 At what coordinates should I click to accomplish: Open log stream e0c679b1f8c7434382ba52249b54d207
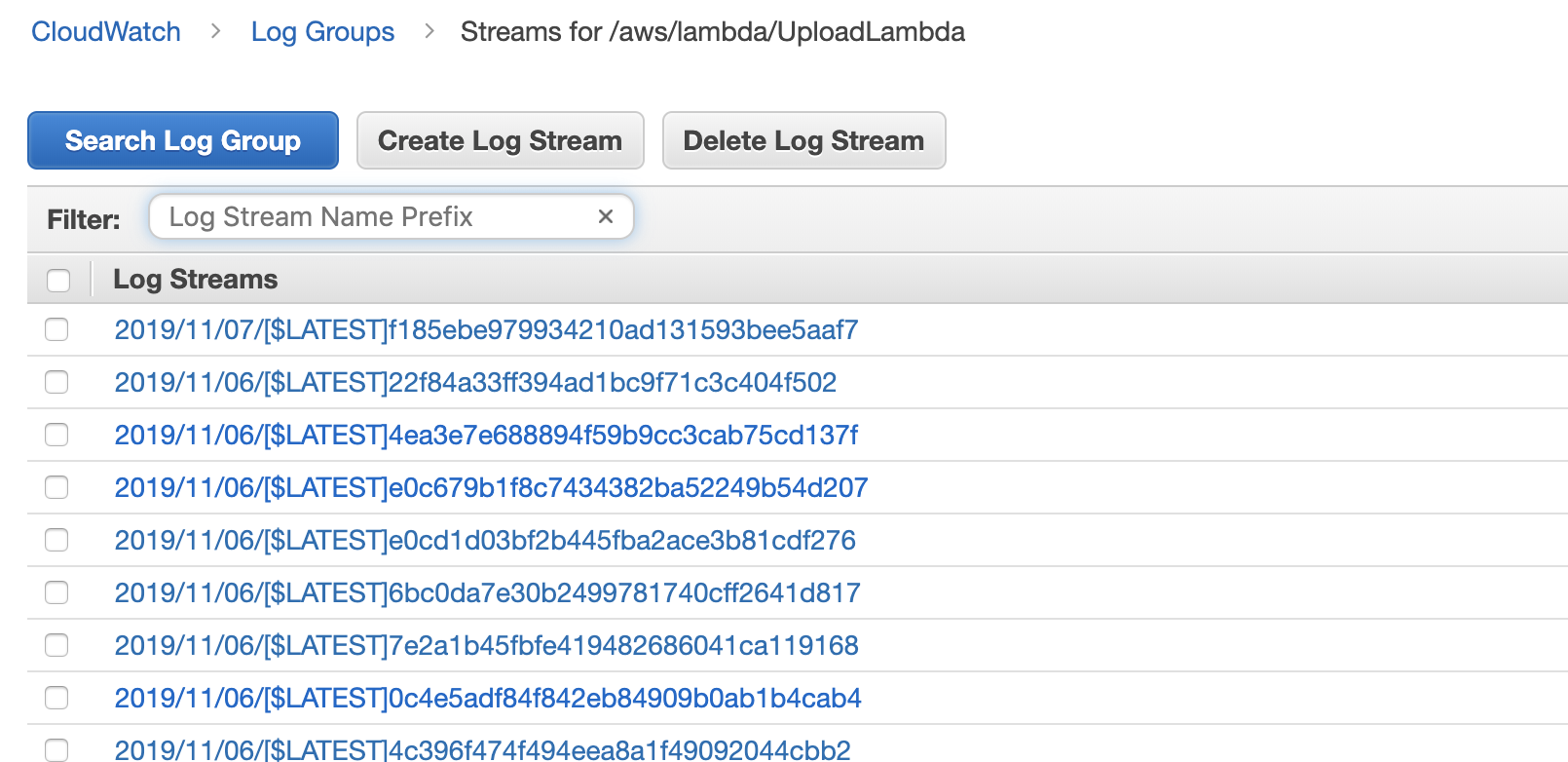click(491, 488)
